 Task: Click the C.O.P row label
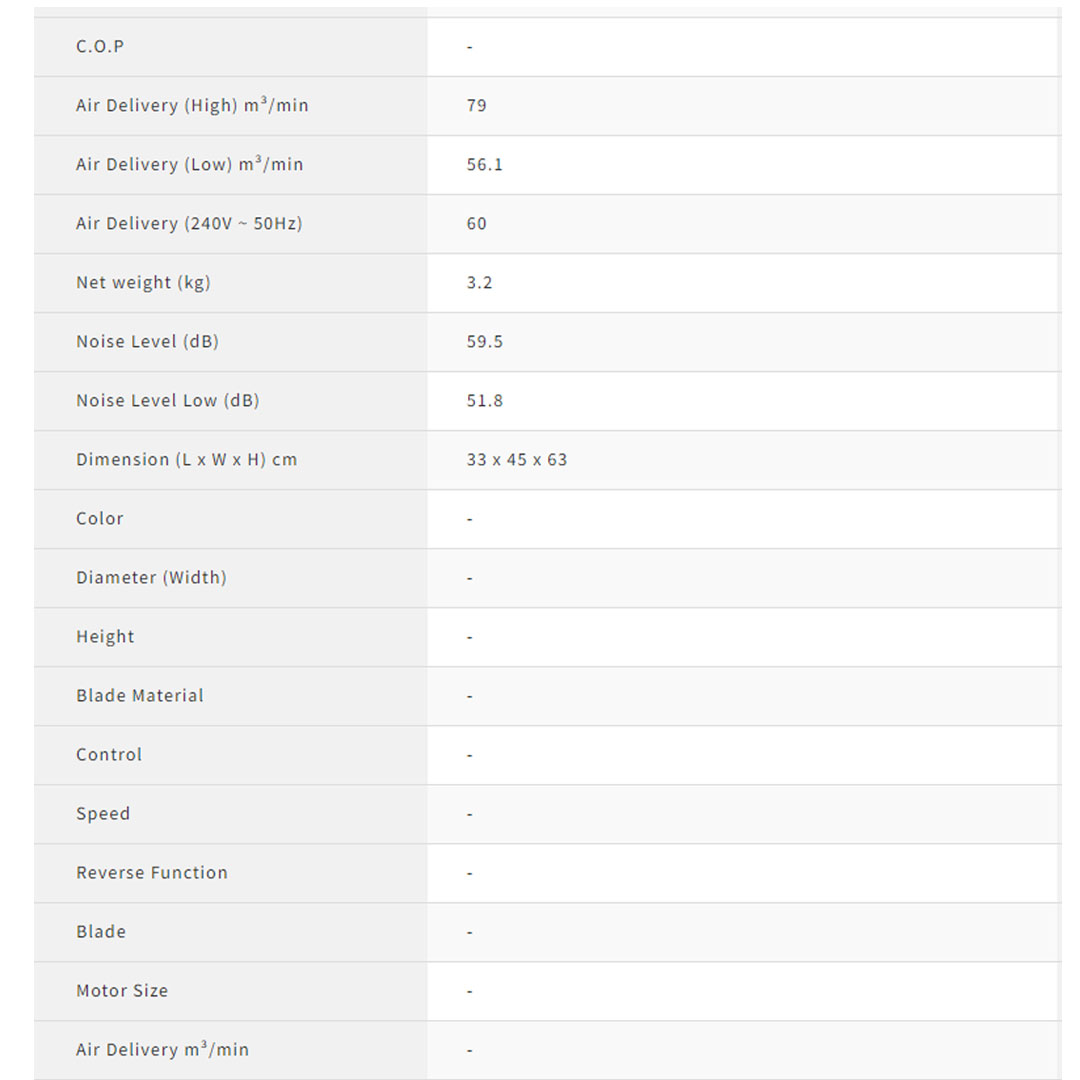pos(100,47)
